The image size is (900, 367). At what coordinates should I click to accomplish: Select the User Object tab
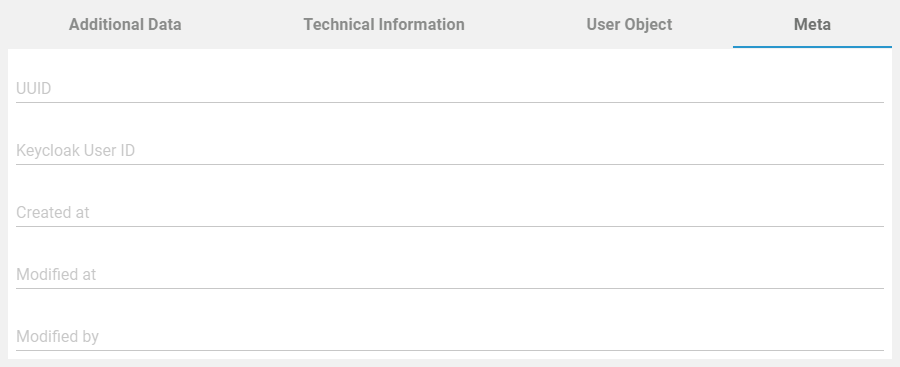click(x=629, y=25)
